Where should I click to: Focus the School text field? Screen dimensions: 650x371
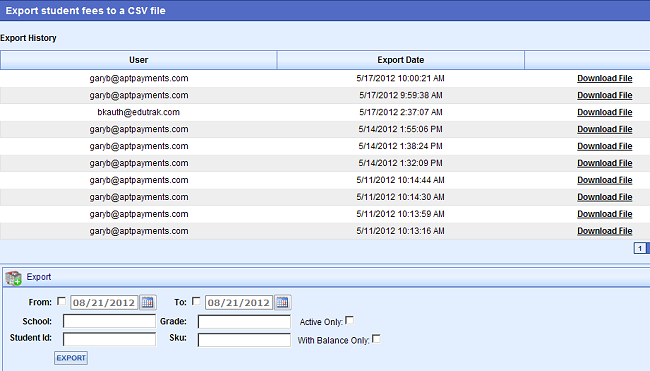pos(109,321)
